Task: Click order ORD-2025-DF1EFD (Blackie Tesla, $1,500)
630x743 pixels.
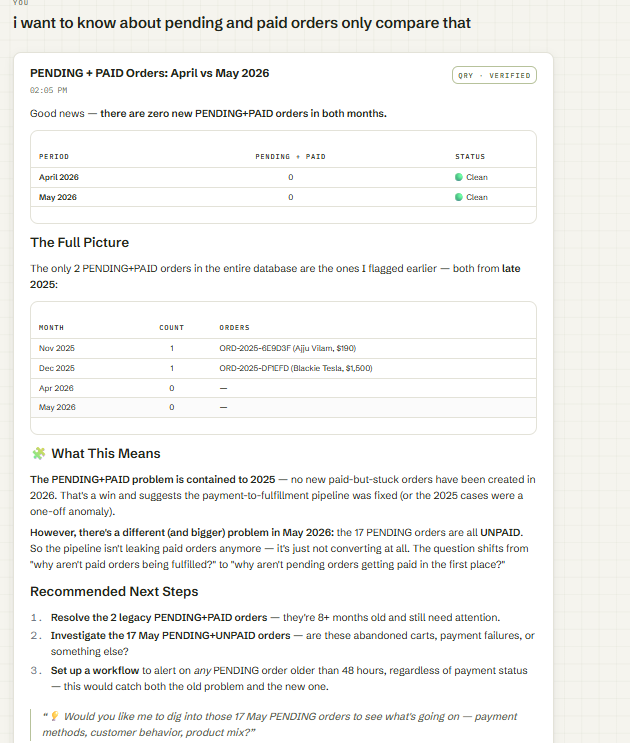Action: pos(296,368)
